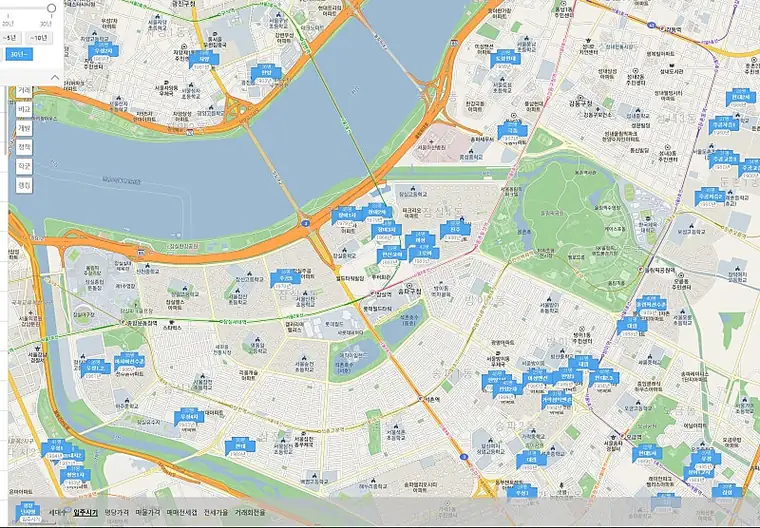Click the 잠실한강공원 label on map
This screenshot has width=760, height=528.
tap(182, 247)
